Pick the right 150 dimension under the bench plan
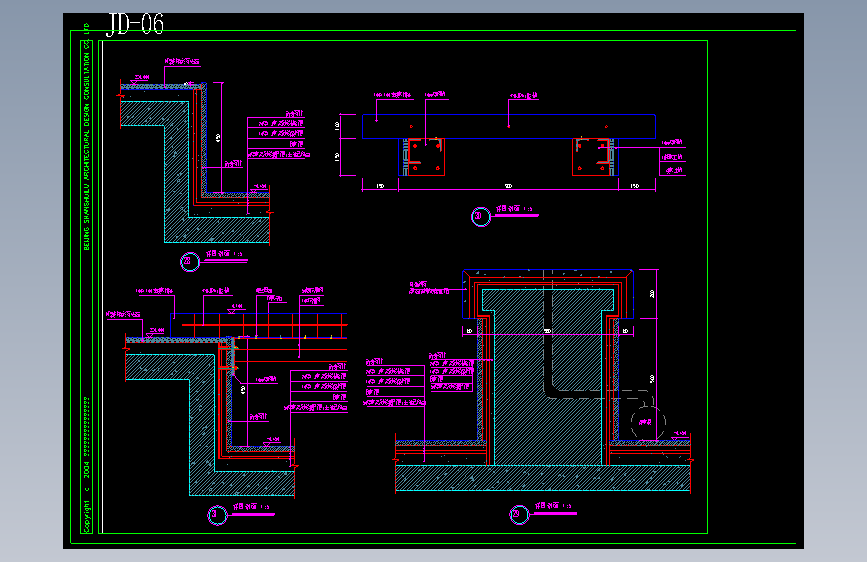Viewport: 867px width, 562px height. 635,186
